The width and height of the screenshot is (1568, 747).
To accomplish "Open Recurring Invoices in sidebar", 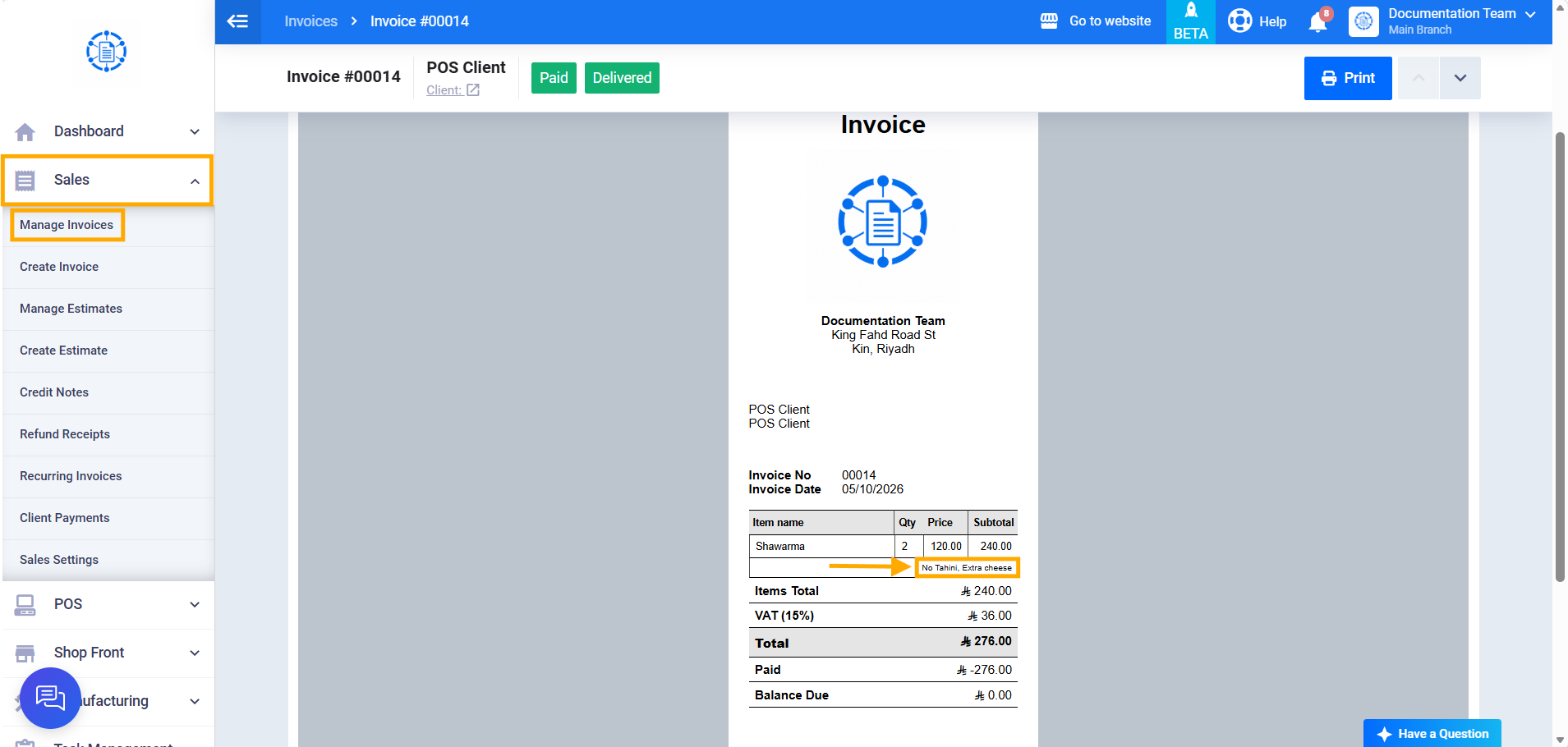I will coord(71,476).
